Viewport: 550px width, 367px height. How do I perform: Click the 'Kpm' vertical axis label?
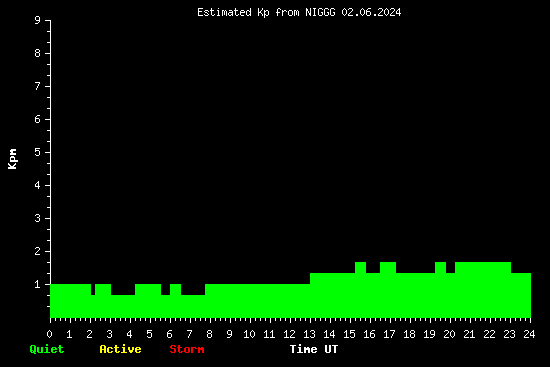click(13, 159)
